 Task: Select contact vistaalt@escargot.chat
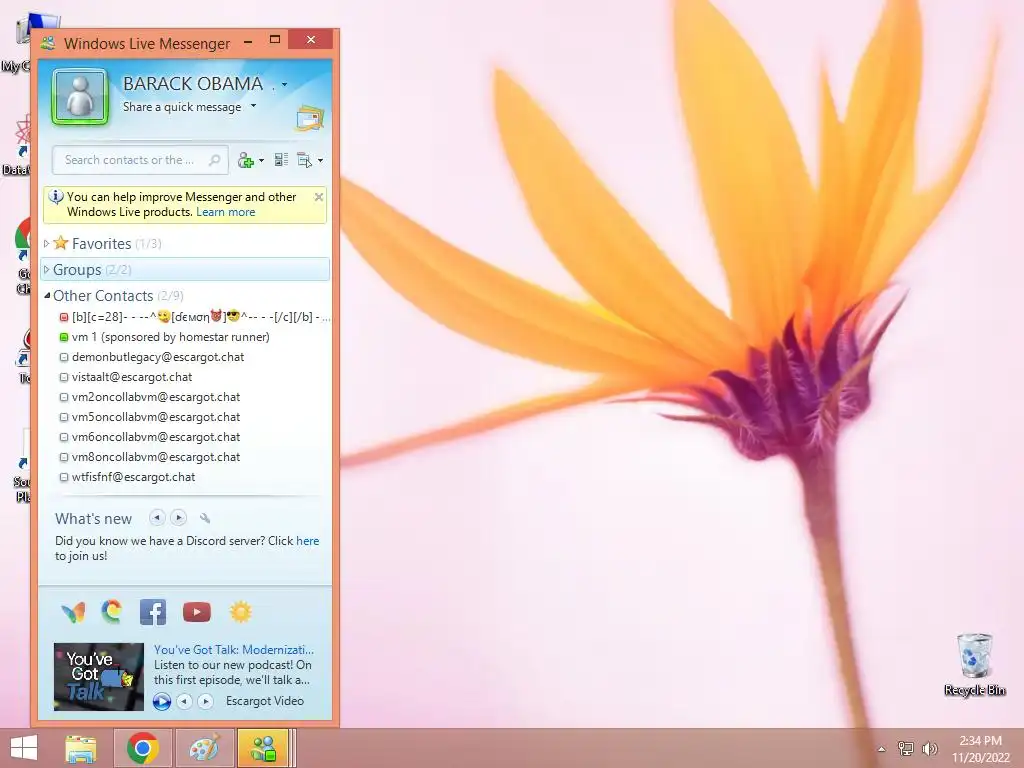[x=125, y=377]
